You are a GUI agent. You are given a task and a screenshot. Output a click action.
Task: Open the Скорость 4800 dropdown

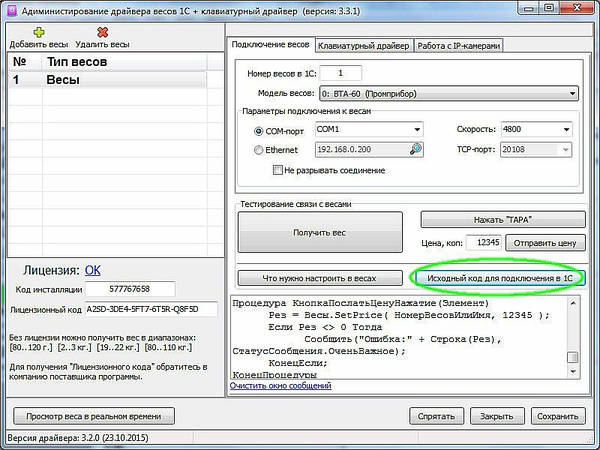click(566, 130)
